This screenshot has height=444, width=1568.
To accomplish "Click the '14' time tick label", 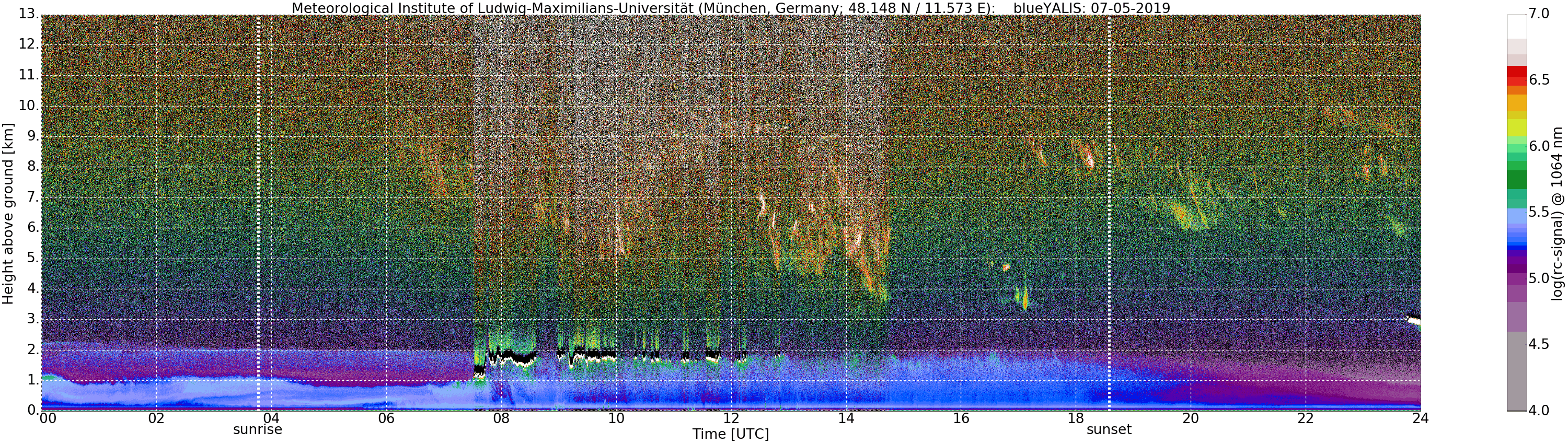I will click(846, 418).
